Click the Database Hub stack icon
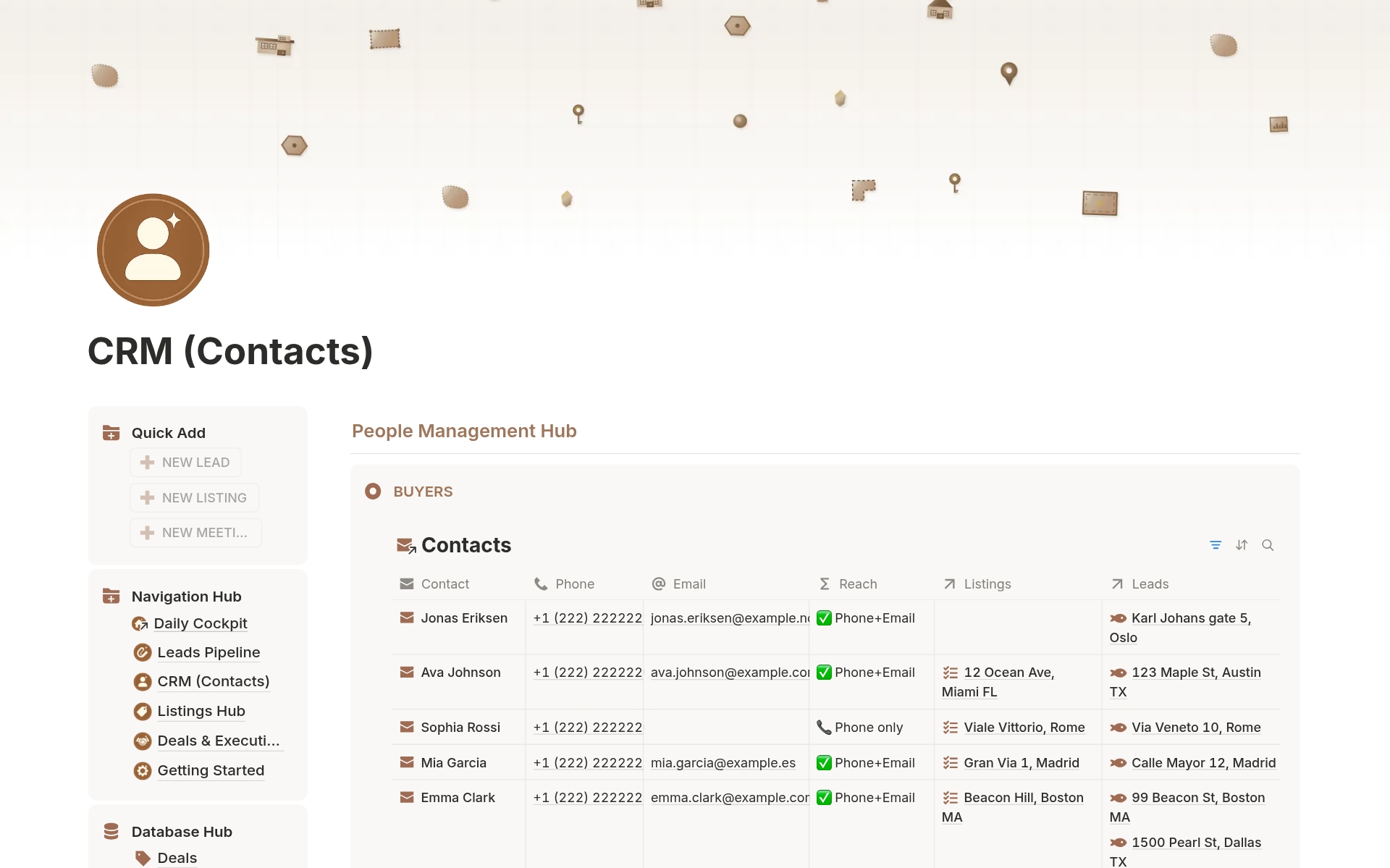This screenshot has height=868, width=1390. click(111, 832)
